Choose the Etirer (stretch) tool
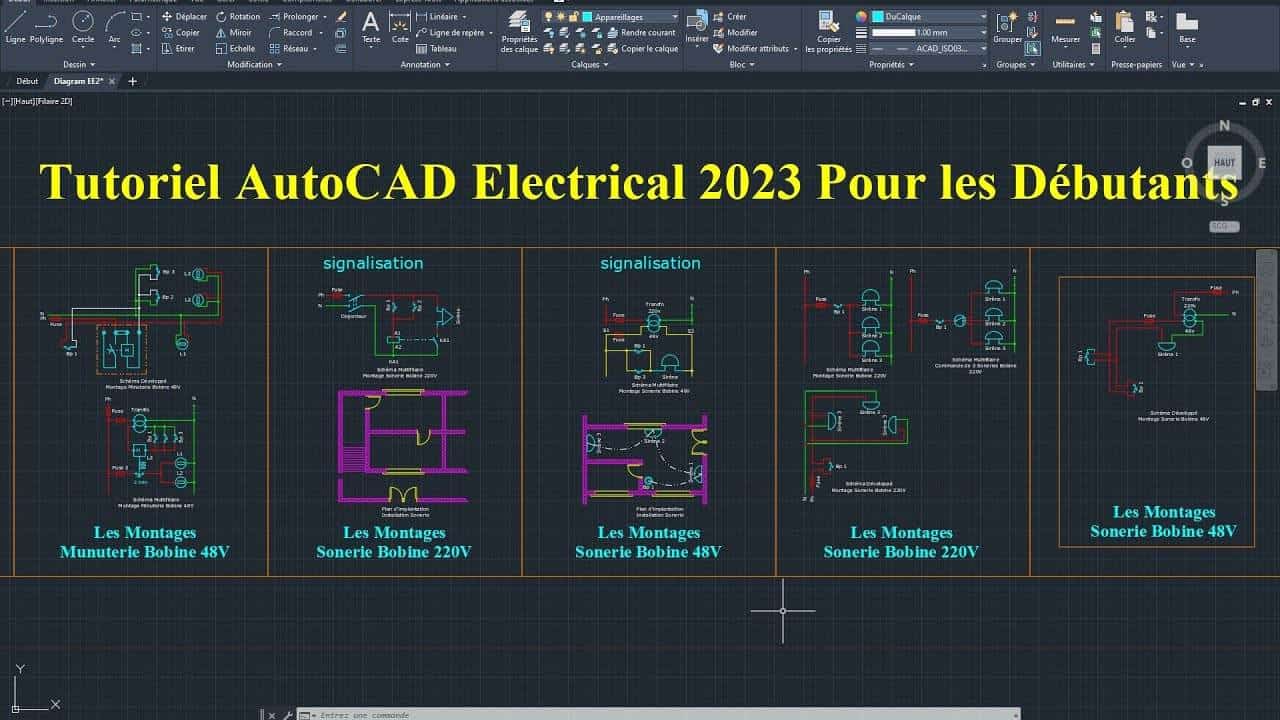 pyautogui.click(x=178, y=48)
